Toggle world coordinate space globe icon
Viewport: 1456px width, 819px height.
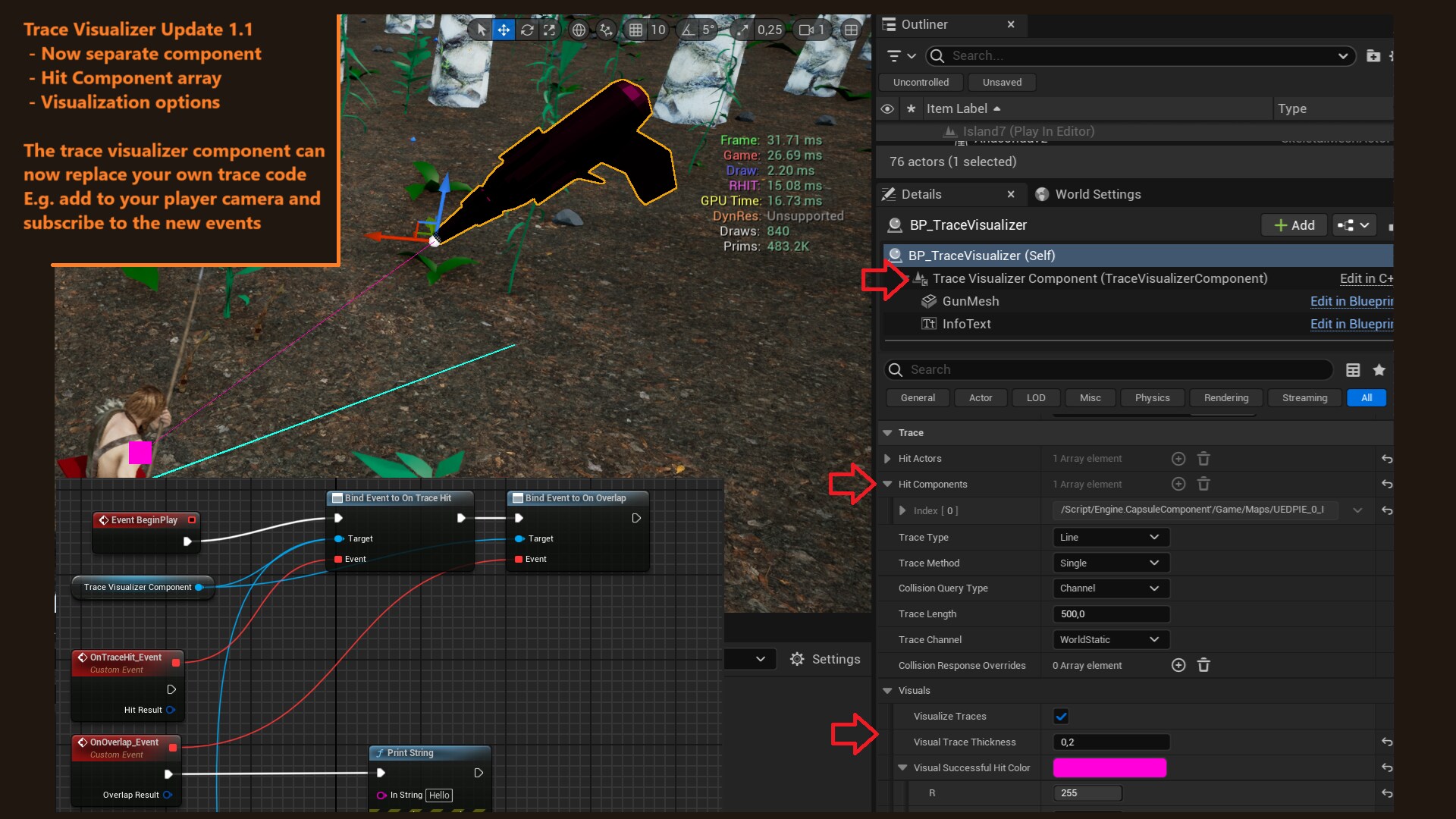coord(579,30)
